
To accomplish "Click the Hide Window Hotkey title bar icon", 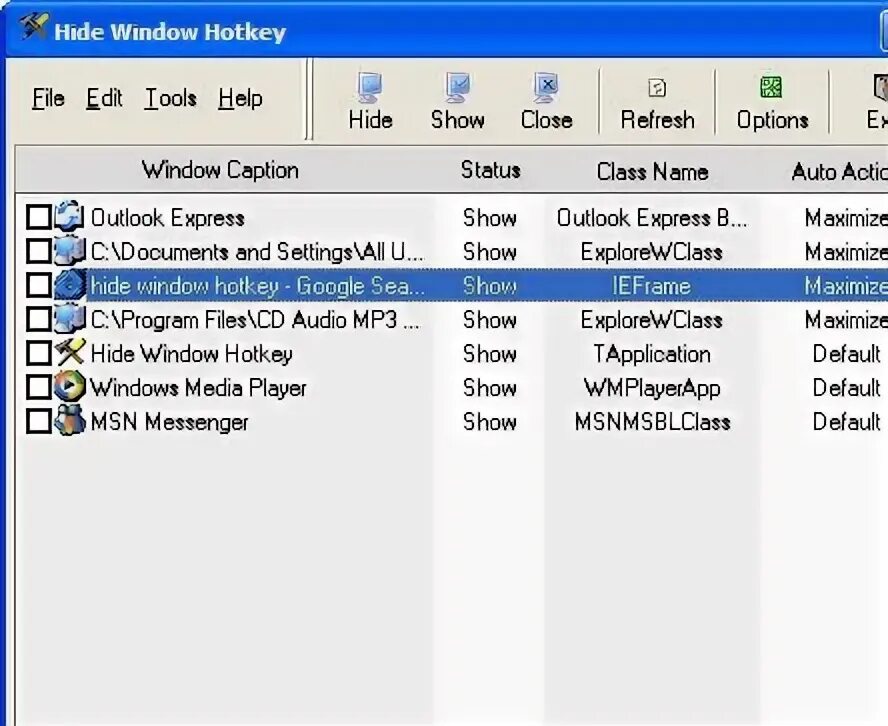I will (x=33, y=26).
